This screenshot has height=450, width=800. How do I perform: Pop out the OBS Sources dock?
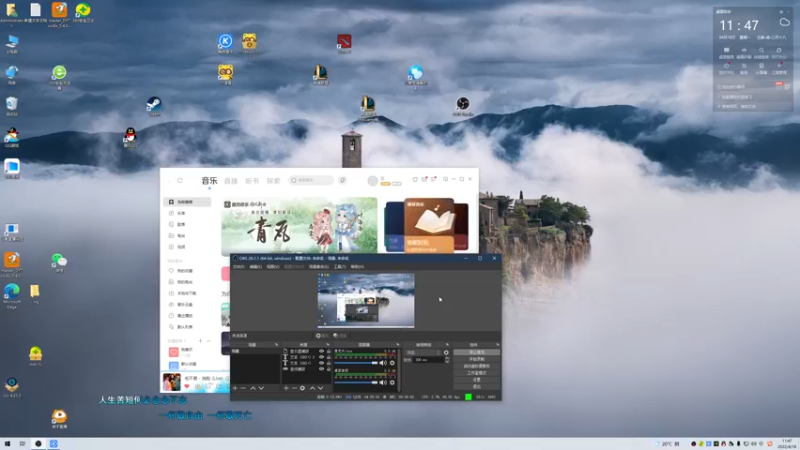(x=328, y=345)
